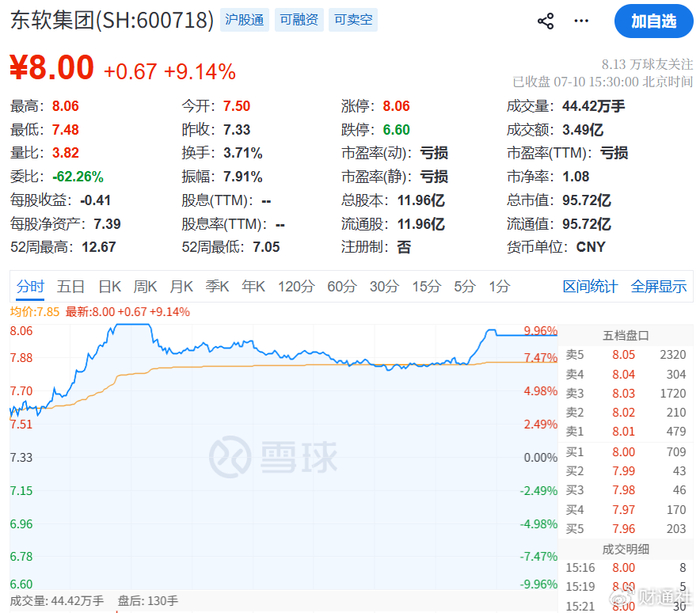This screenshot has width=700, height=613.
Task: Click the 卖1 row price 8.01
Action: (623, 432)
